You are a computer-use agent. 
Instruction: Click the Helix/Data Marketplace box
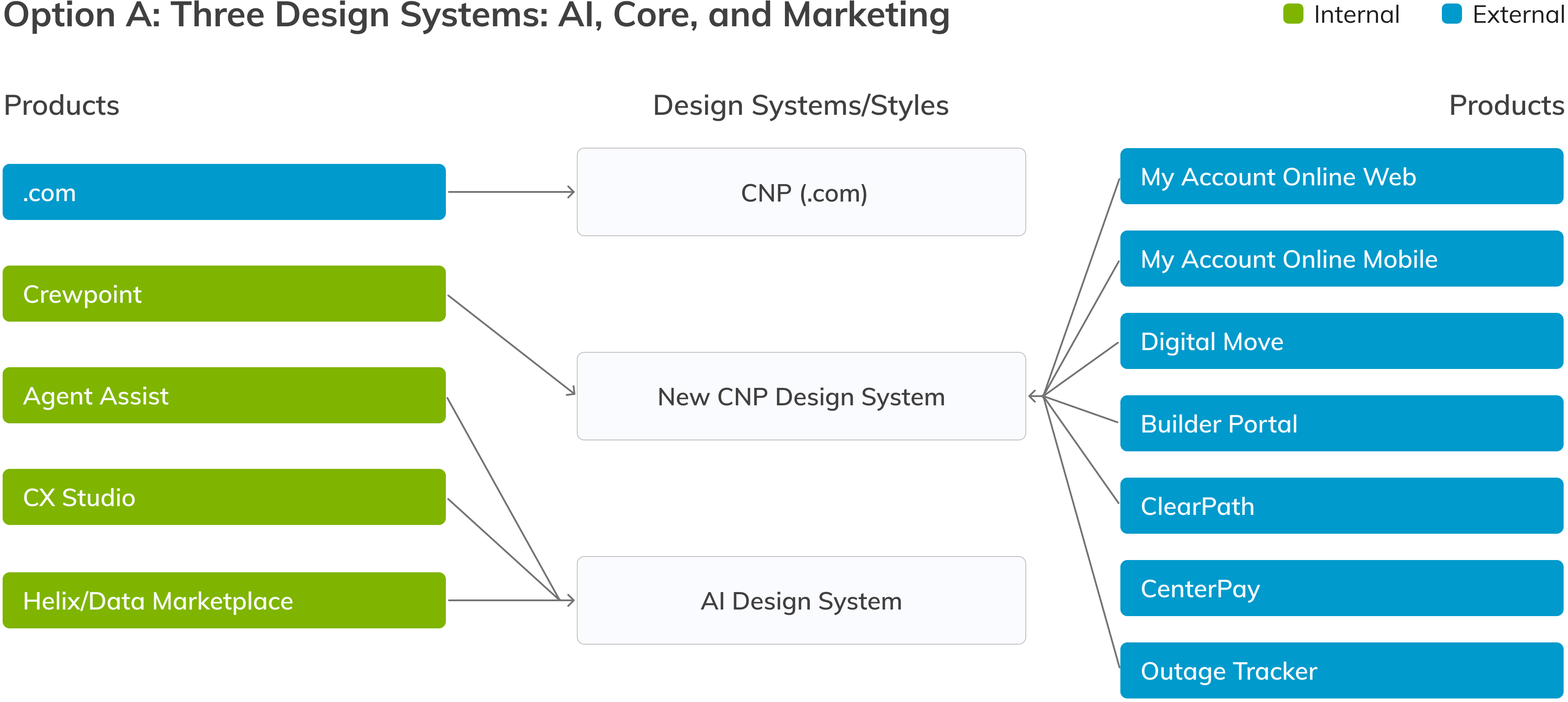[x=224, y=600]
